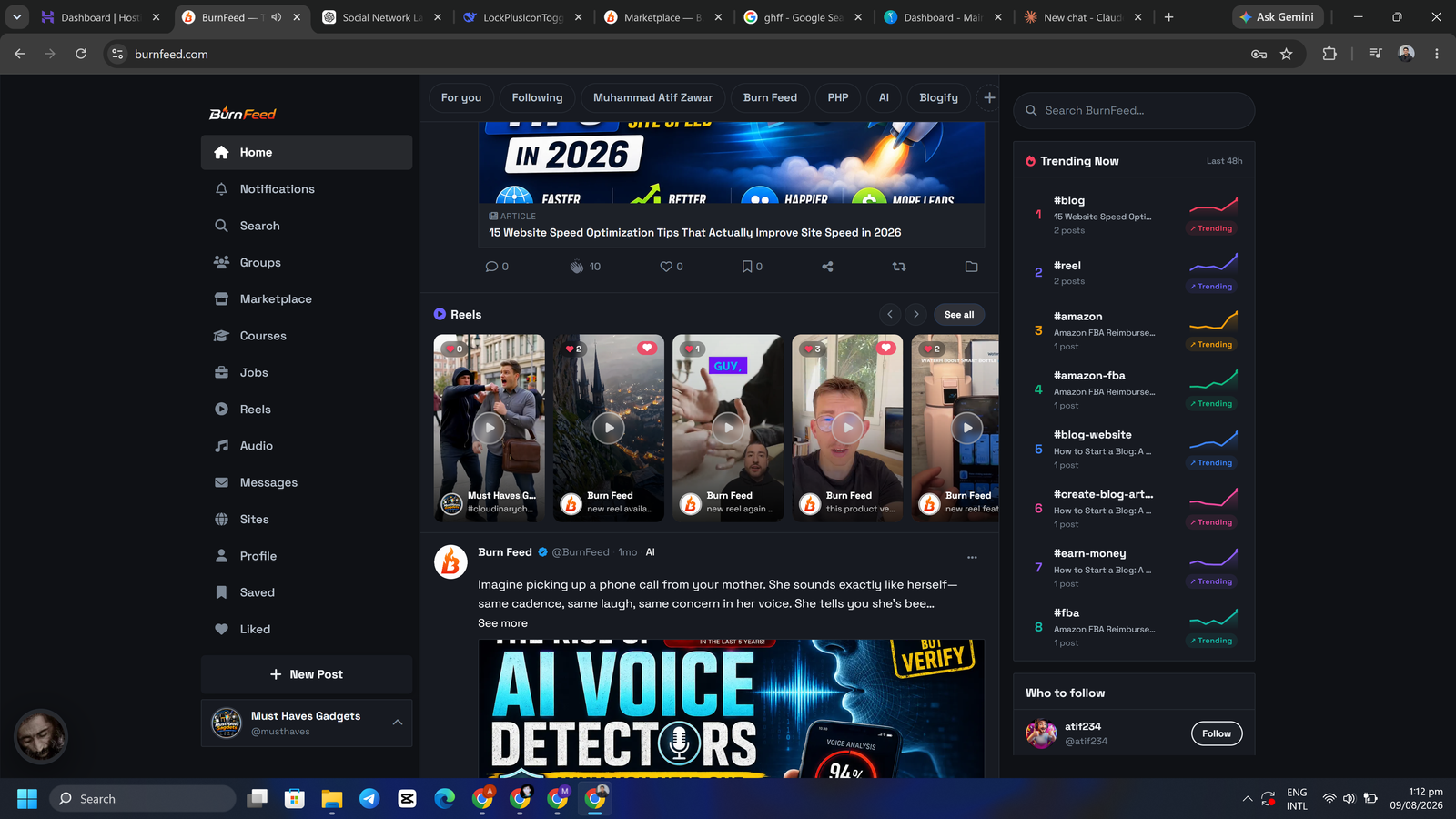Follow user atif234
The image size is (1456, 819).
(1217, 733)
